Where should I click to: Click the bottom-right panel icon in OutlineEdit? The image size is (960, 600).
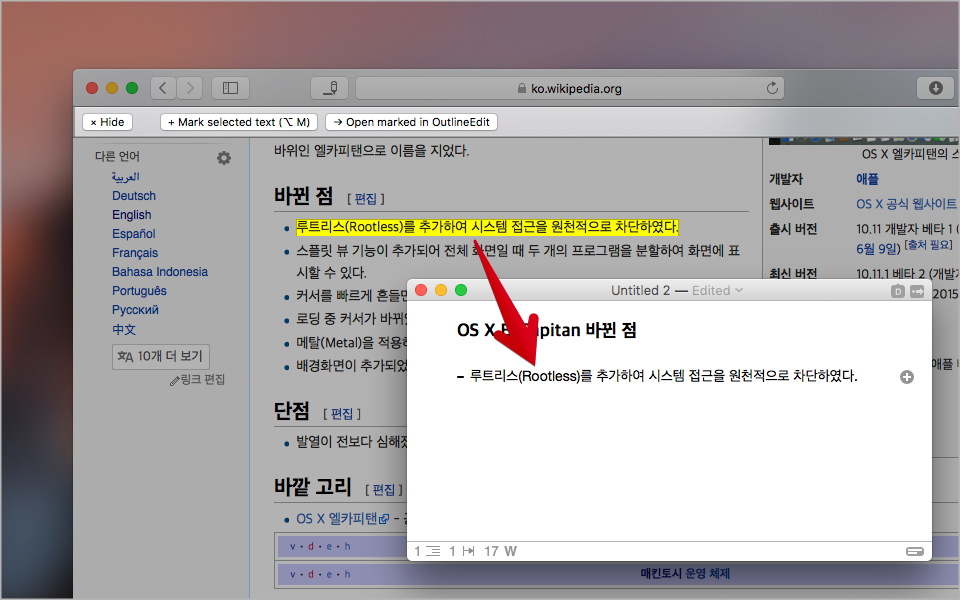(x=915, y=552)
